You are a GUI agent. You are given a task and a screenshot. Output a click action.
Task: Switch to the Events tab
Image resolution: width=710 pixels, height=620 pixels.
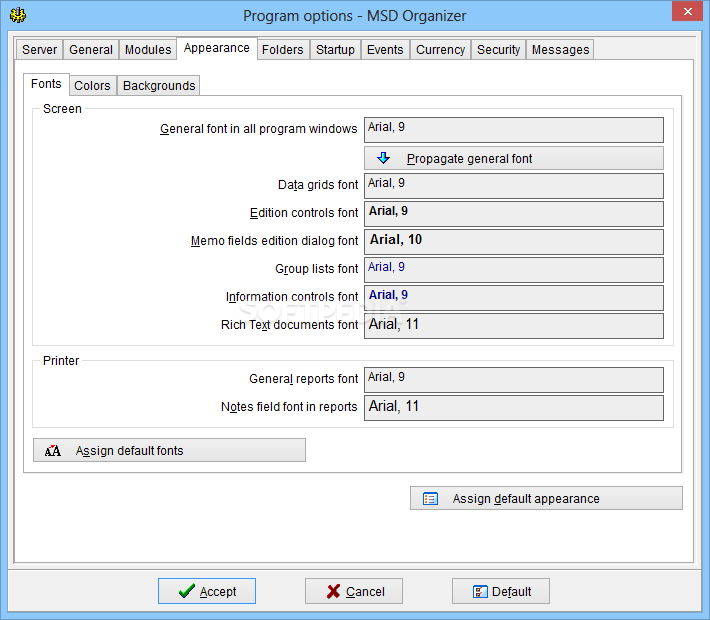[385, 49]
